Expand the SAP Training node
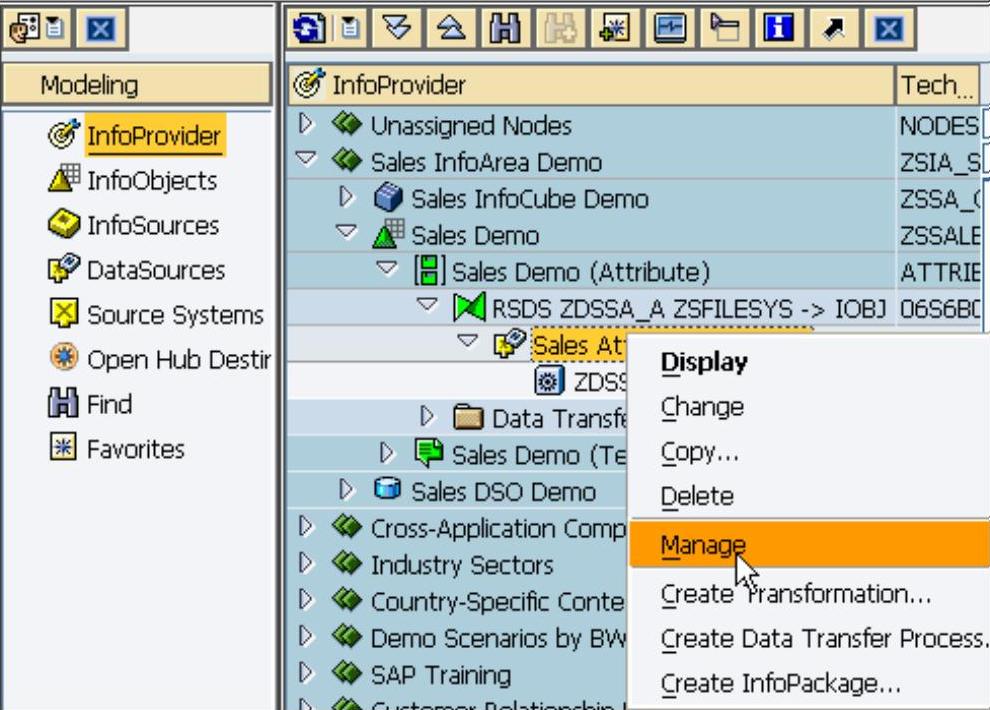This screenshot has width=990, height=710. click(306, 673)
